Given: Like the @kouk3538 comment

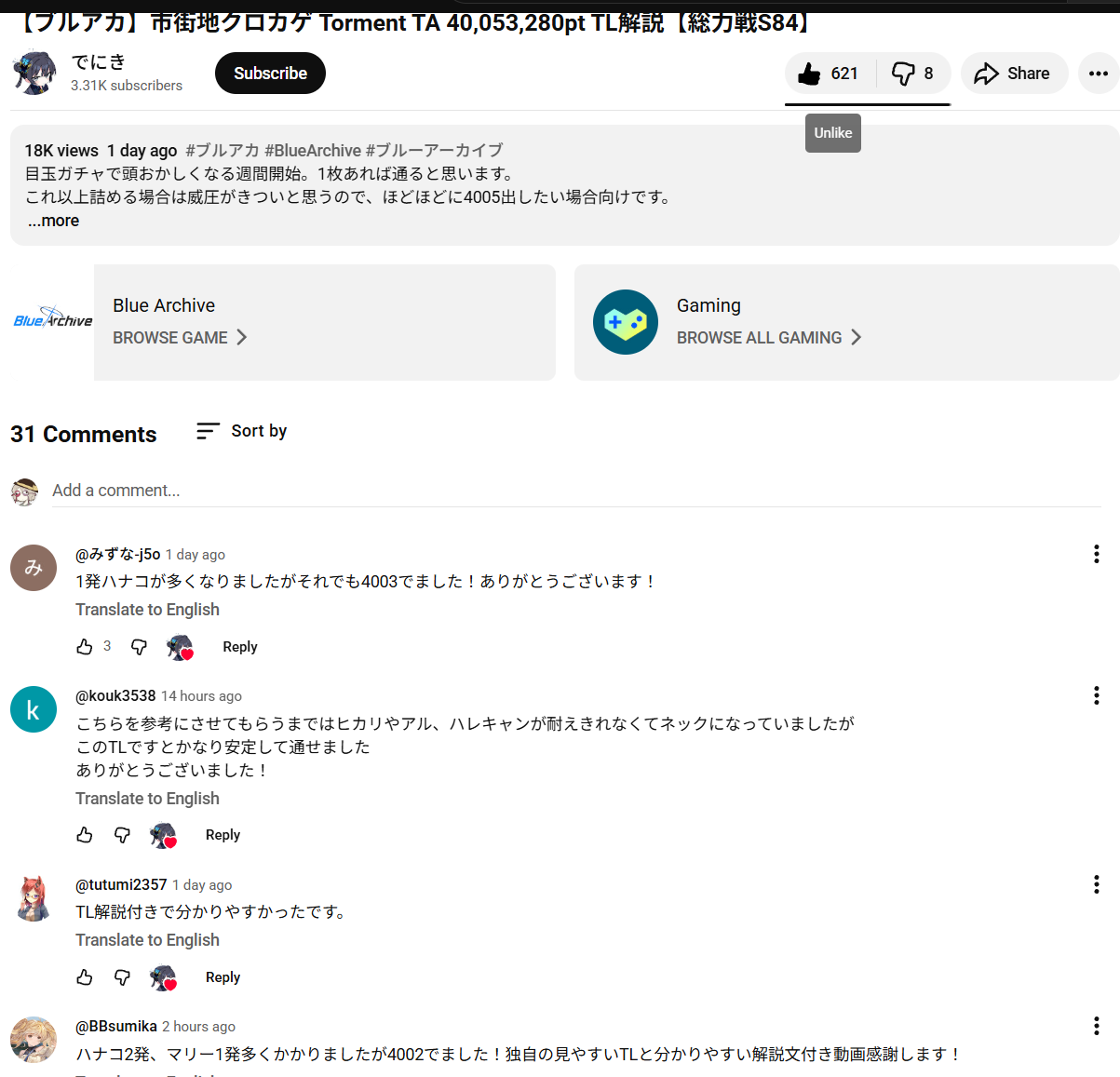Looking at the screenshot, I should coord(85,835).
